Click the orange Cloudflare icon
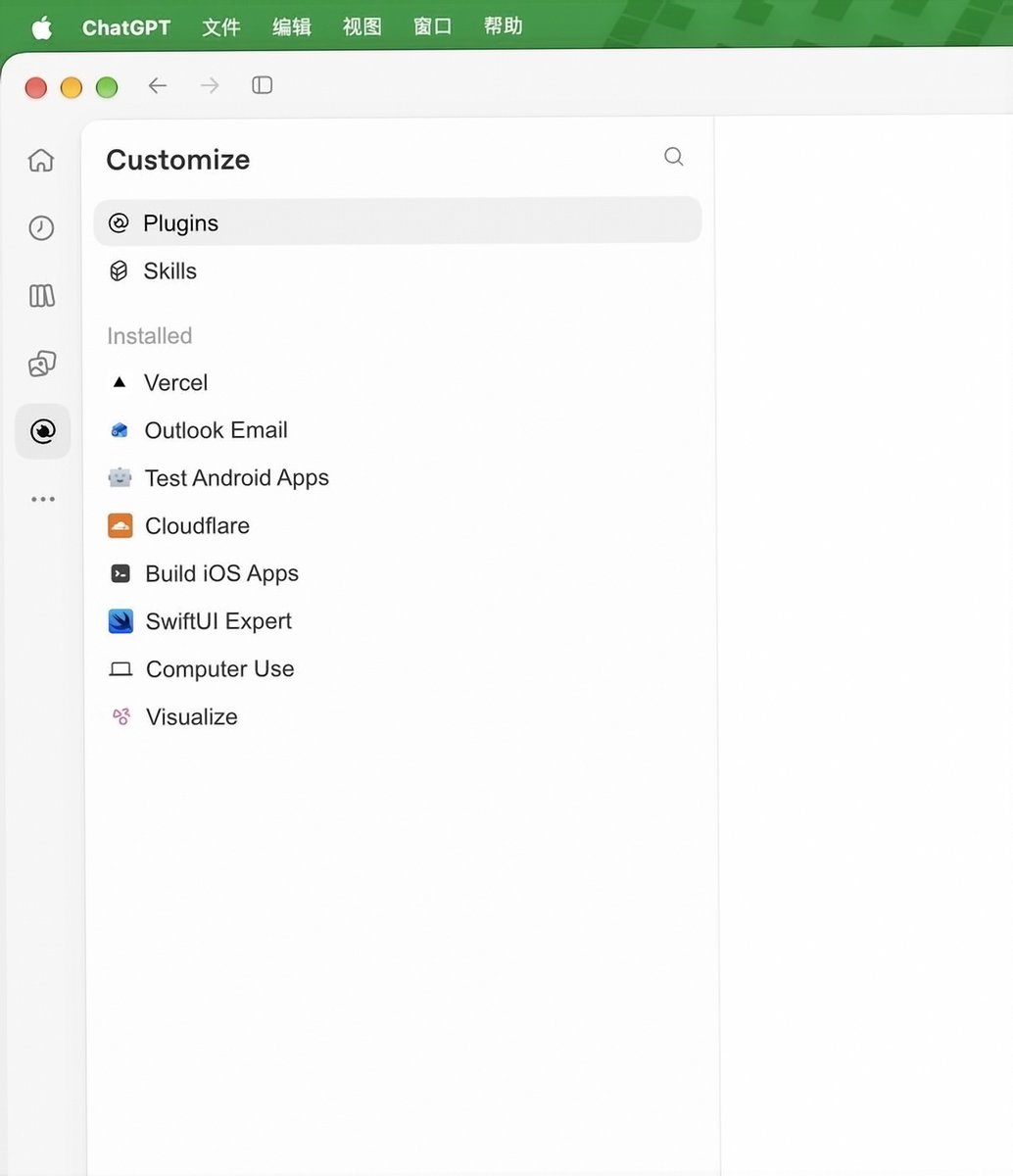1013x1176 pixels. coord(121,526)
